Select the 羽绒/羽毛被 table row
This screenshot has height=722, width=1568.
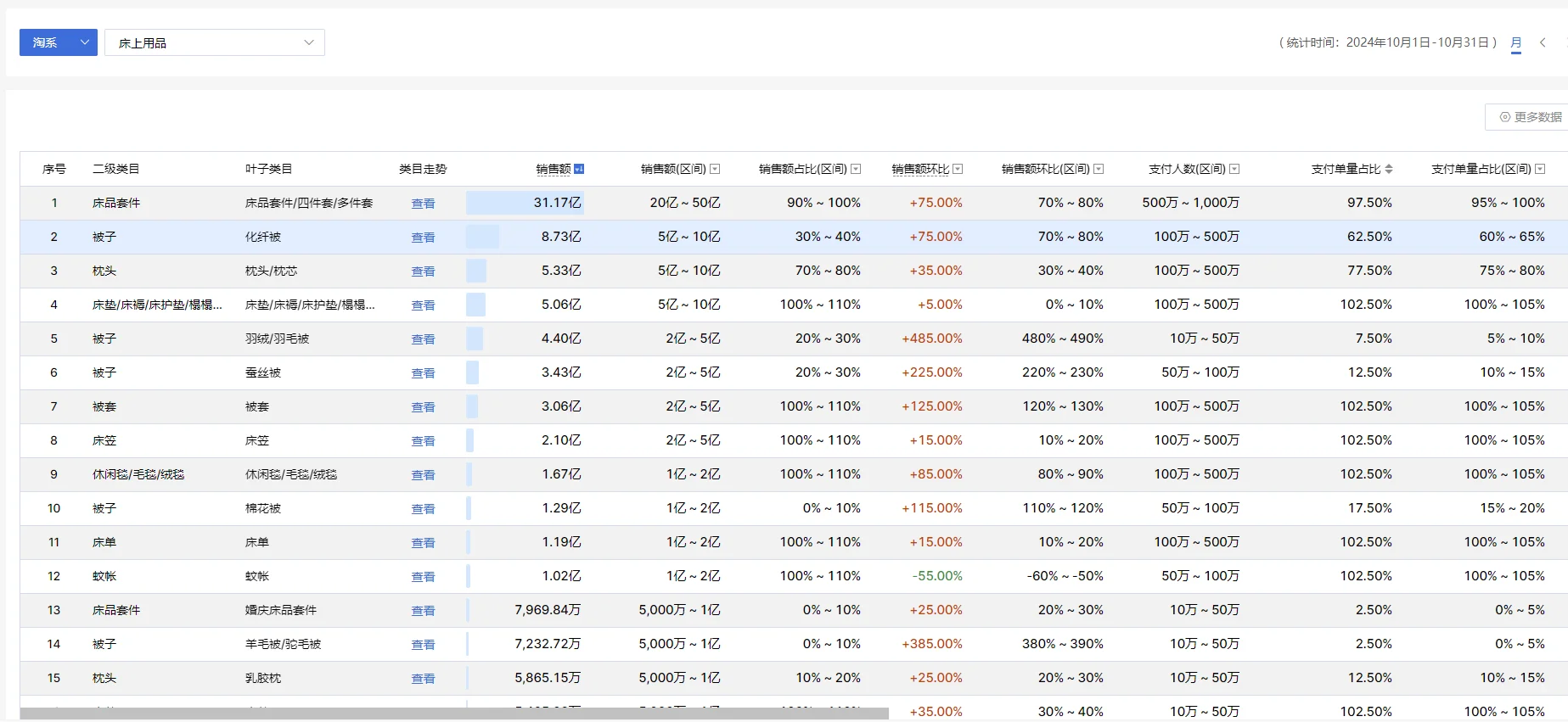(794, 339)
